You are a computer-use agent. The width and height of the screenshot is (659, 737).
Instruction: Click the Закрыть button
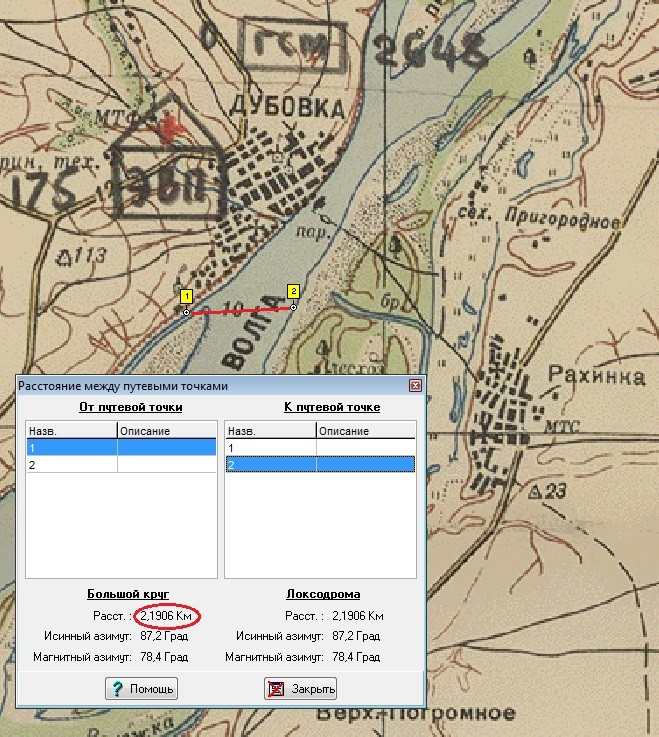[300, 689]
